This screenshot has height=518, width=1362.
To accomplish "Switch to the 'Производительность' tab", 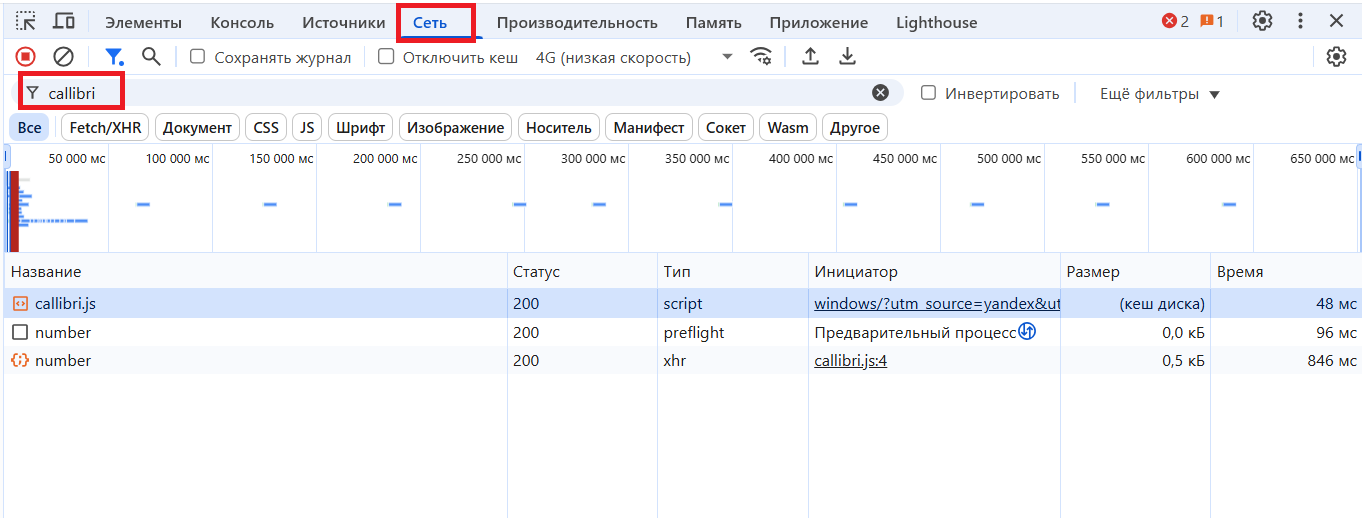I will click(577, 22).
